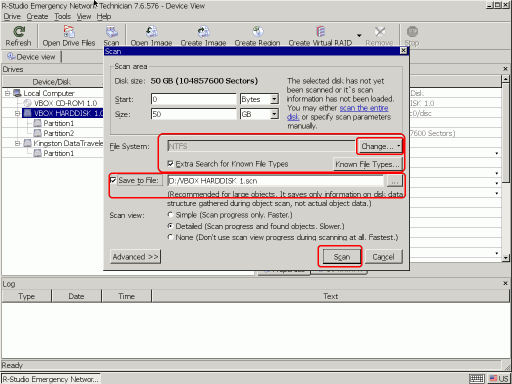Select Partition1 under Kingston DataTraveler
Image resolution: width=512 pixels, height=384 pixels.
59,153
